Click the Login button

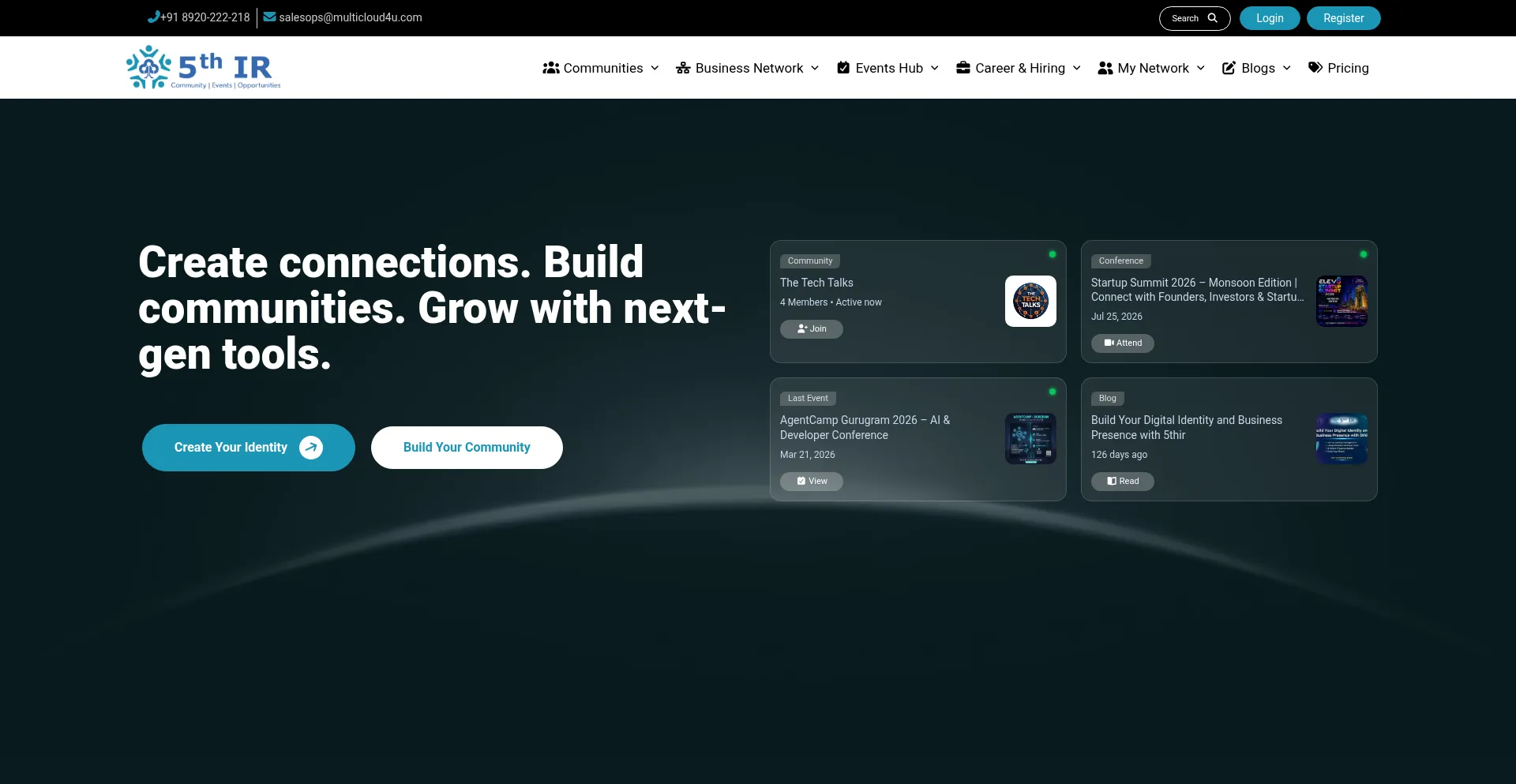point(1270,18)
